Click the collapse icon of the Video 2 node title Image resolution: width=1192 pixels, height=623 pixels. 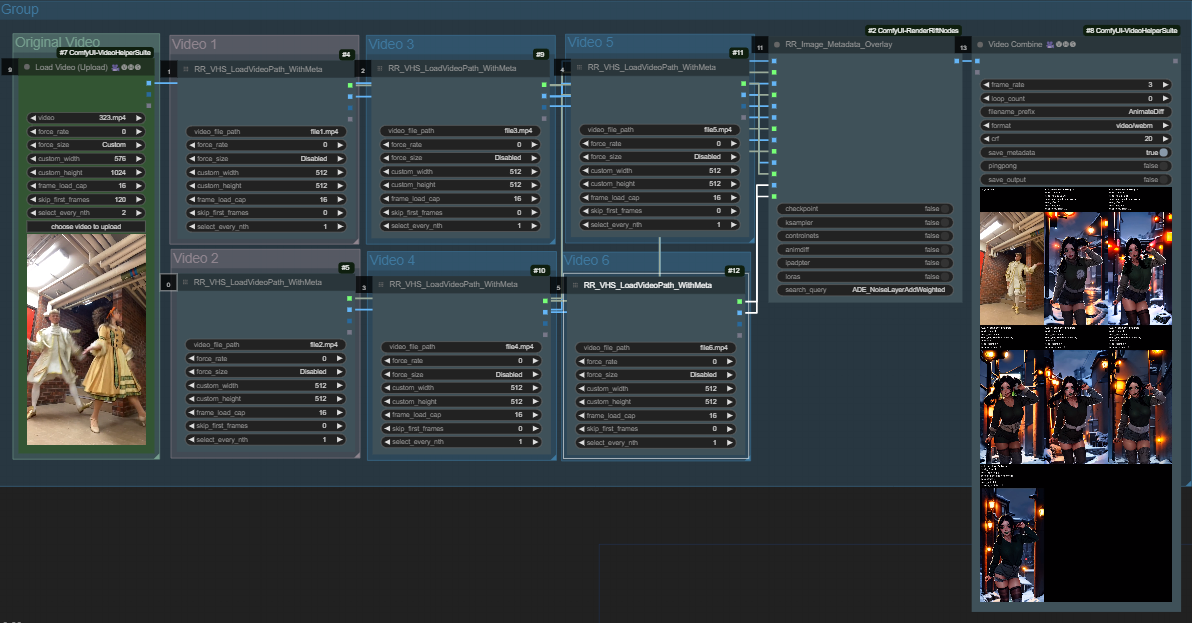point(185,282)
